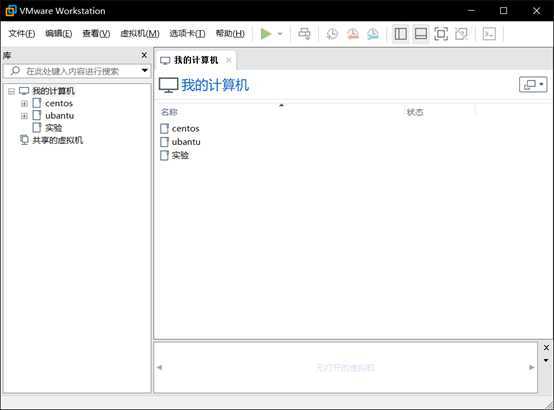The height and width of the screenshot is (410, 554).
Task: Open the library search filter dropdown arrow
Action: pos(145,70)
